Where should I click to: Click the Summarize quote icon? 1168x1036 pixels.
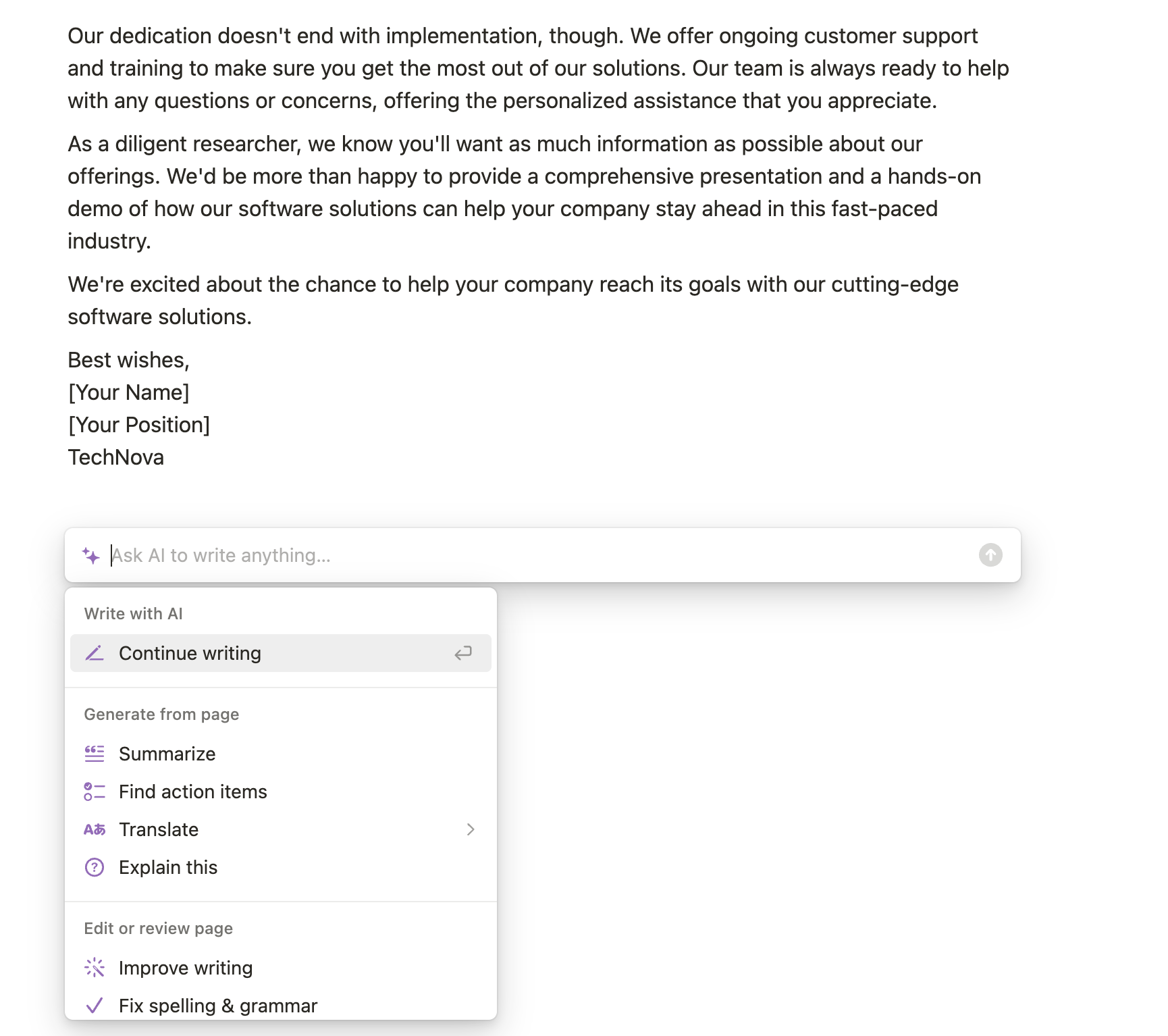tap(95, 754)
